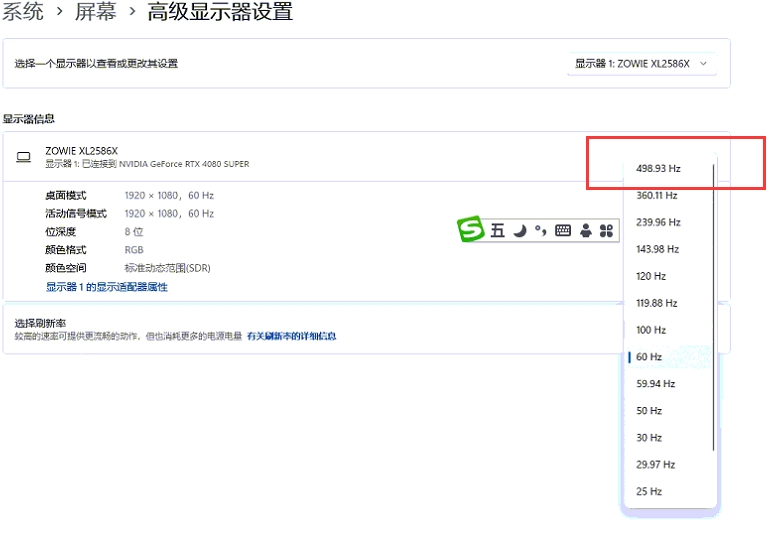
Task: Open the 显示器 1: ZOWIE XL2586X dropdown
Action: pyautogui.click(x=642, y=64)
